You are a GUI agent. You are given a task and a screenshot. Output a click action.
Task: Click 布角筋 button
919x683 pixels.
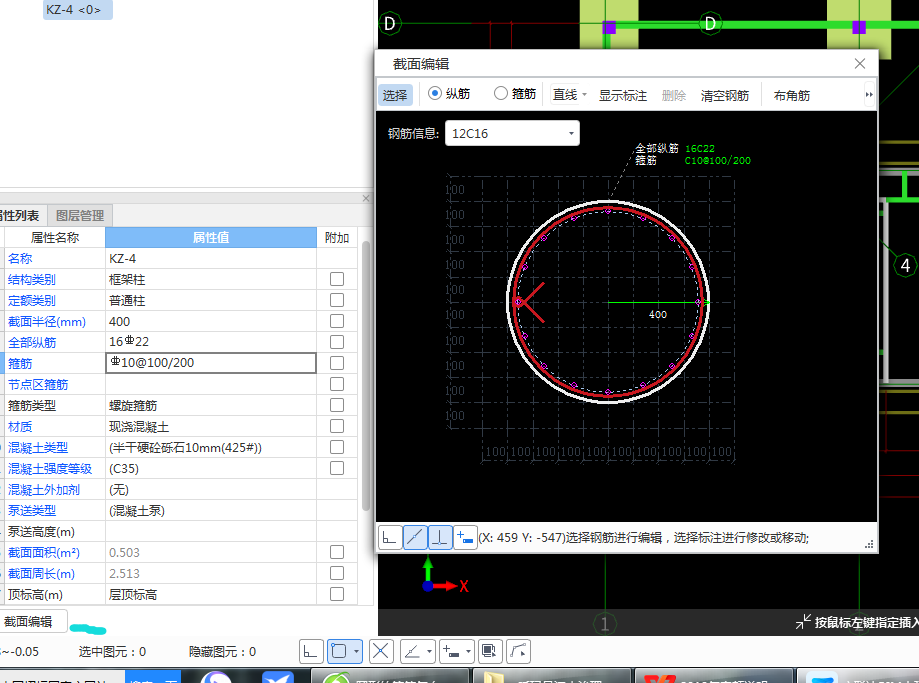[x=792, y=96]
